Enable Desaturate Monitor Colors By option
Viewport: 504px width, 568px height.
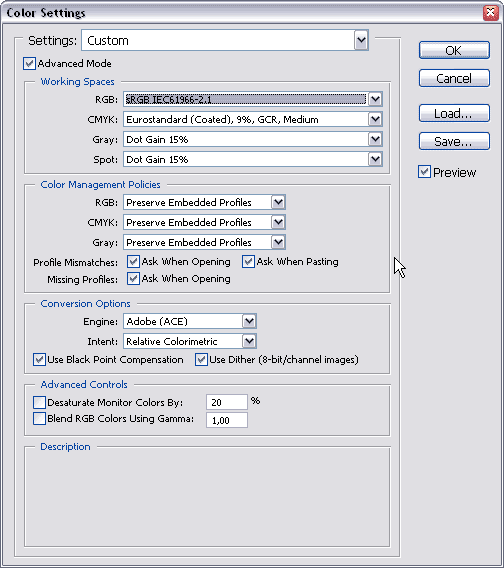[x=39, y=402]
